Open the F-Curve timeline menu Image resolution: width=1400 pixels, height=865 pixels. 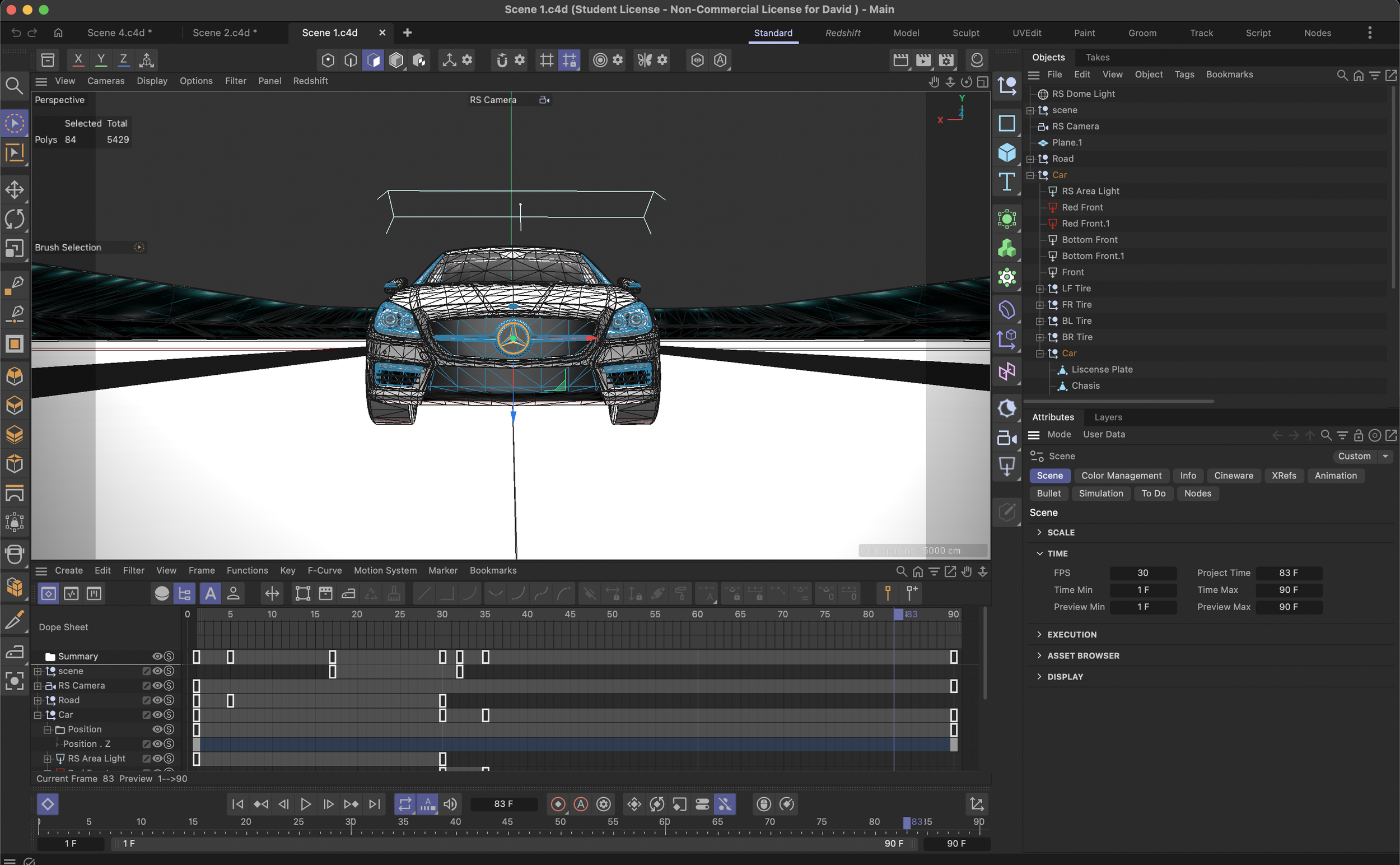coord(324,570)
